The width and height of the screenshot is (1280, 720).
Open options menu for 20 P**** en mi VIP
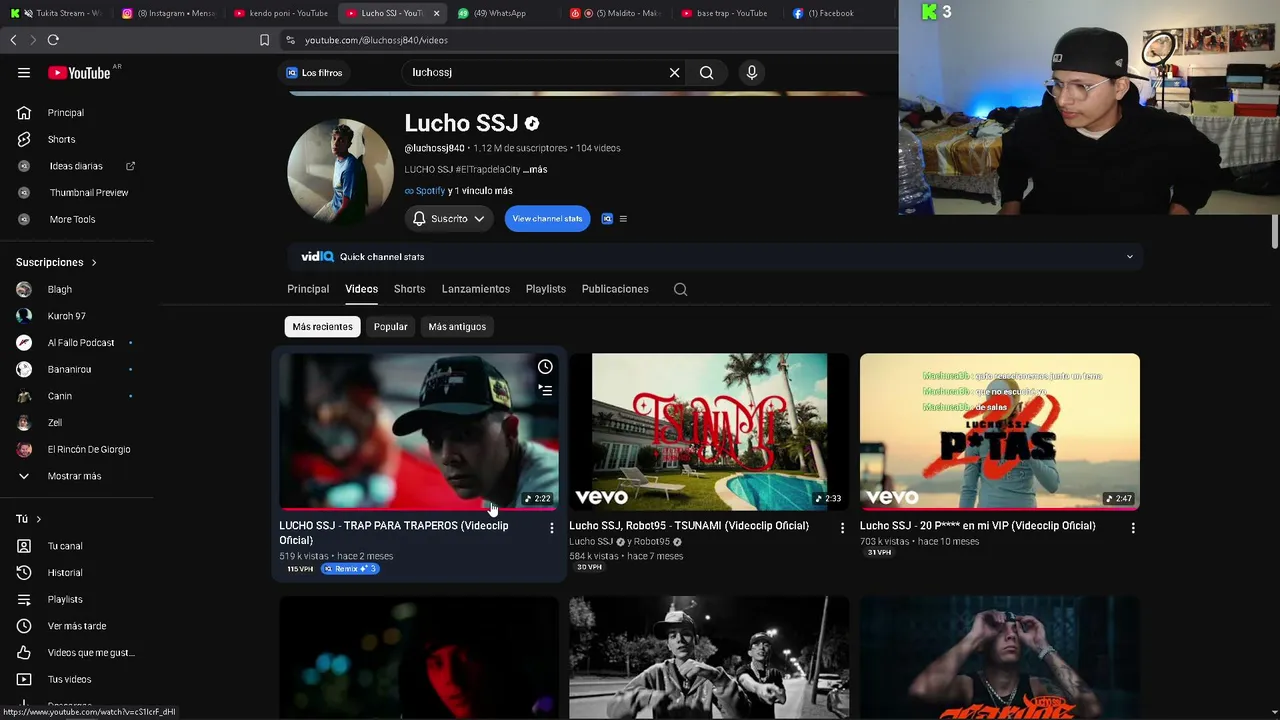point(1133,527)
